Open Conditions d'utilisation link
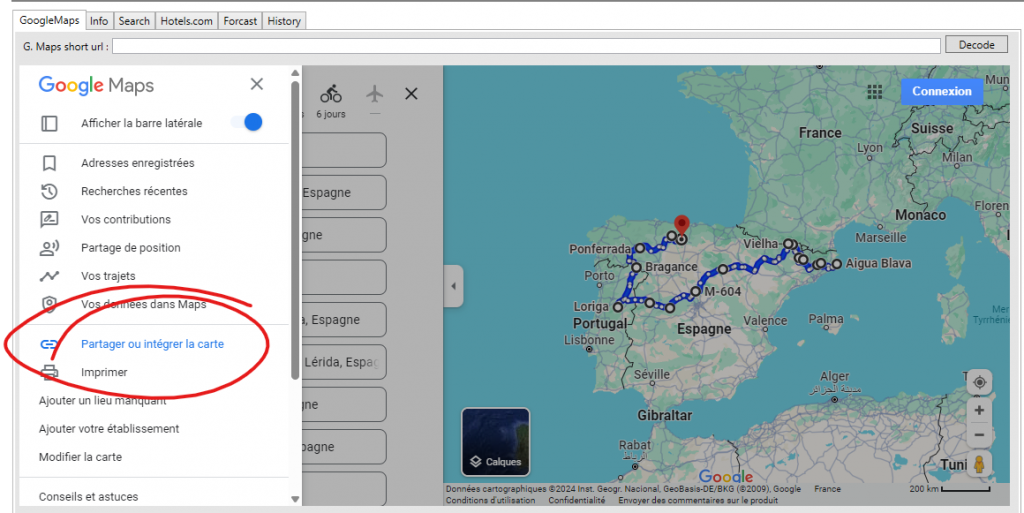Viewport: 1024px width, 513px height. pyautogui.click(x=490, y=501)
